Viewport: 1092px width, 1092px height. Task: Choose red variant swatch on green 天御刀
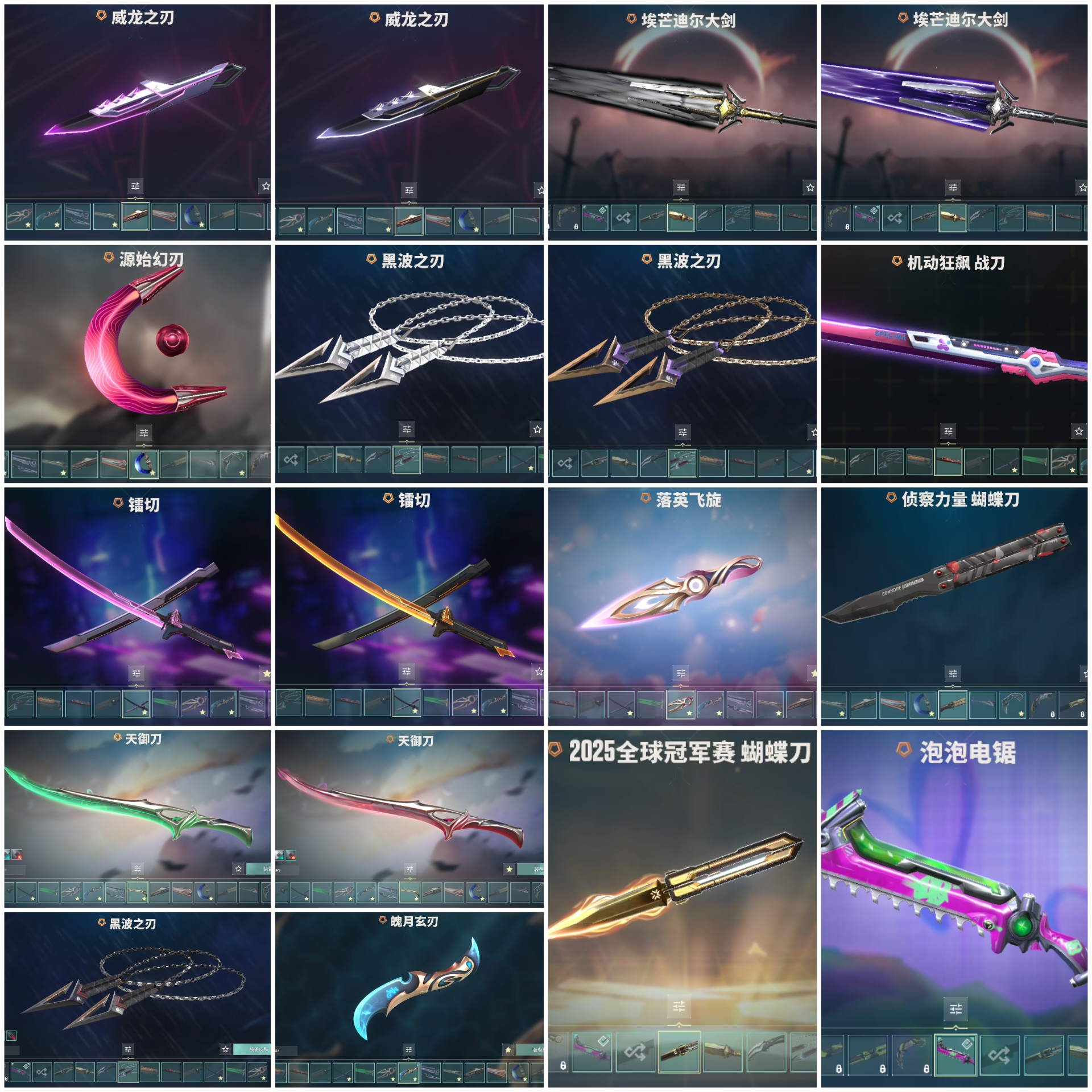click(x=17, y=854)
